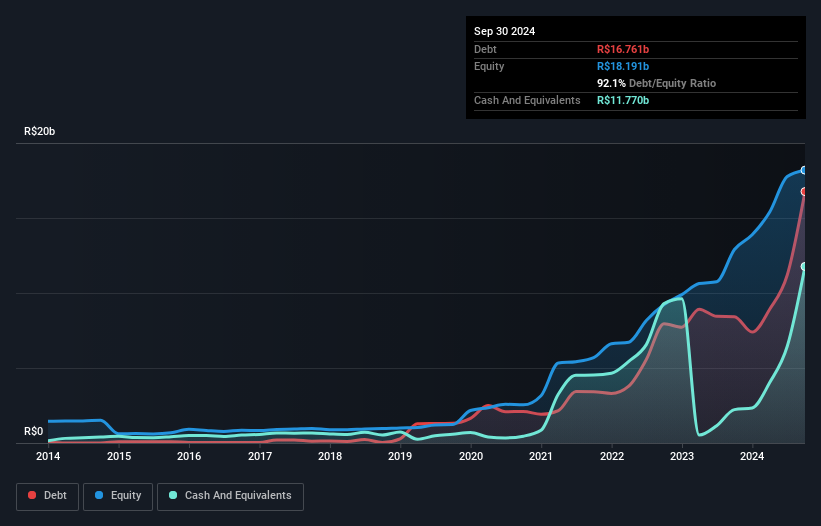This screenshot has width=821, height=526.
Task: Click the R$0 y-axis label
Action: click(x=34, y=431)
